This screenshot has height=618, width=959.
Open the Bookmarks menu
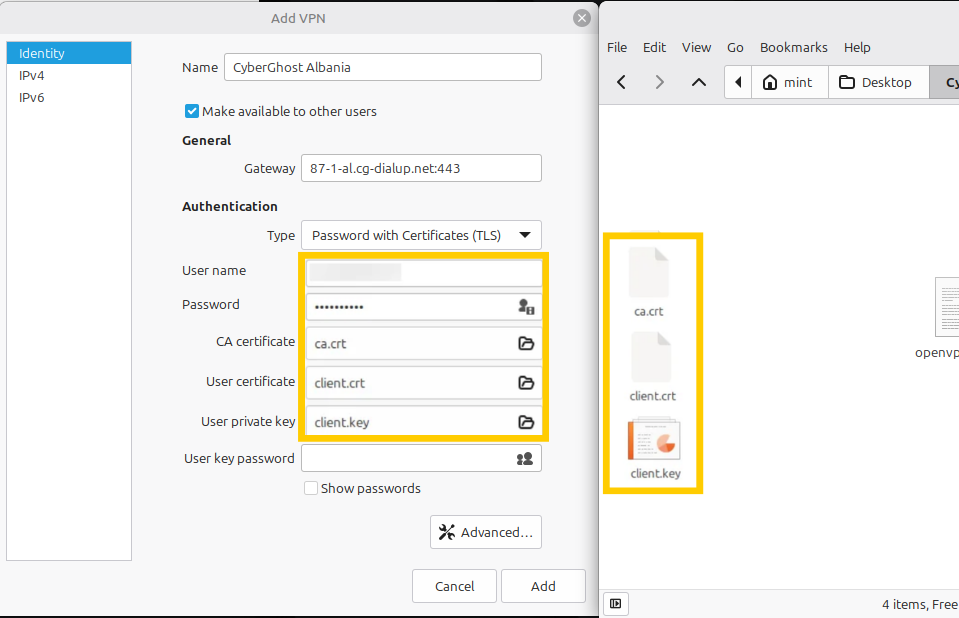tap(793, 48)
